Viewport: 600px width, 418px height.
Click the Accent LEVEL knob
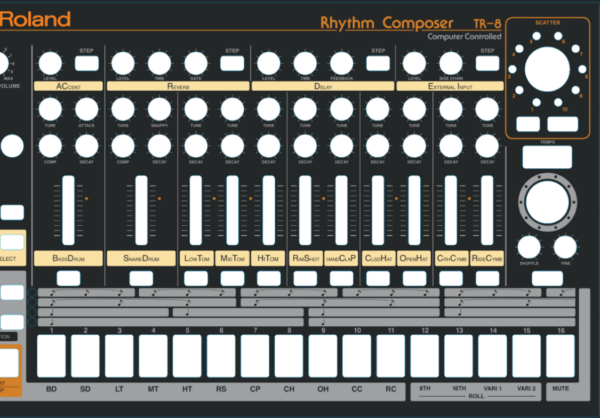(x=50, y=64)
